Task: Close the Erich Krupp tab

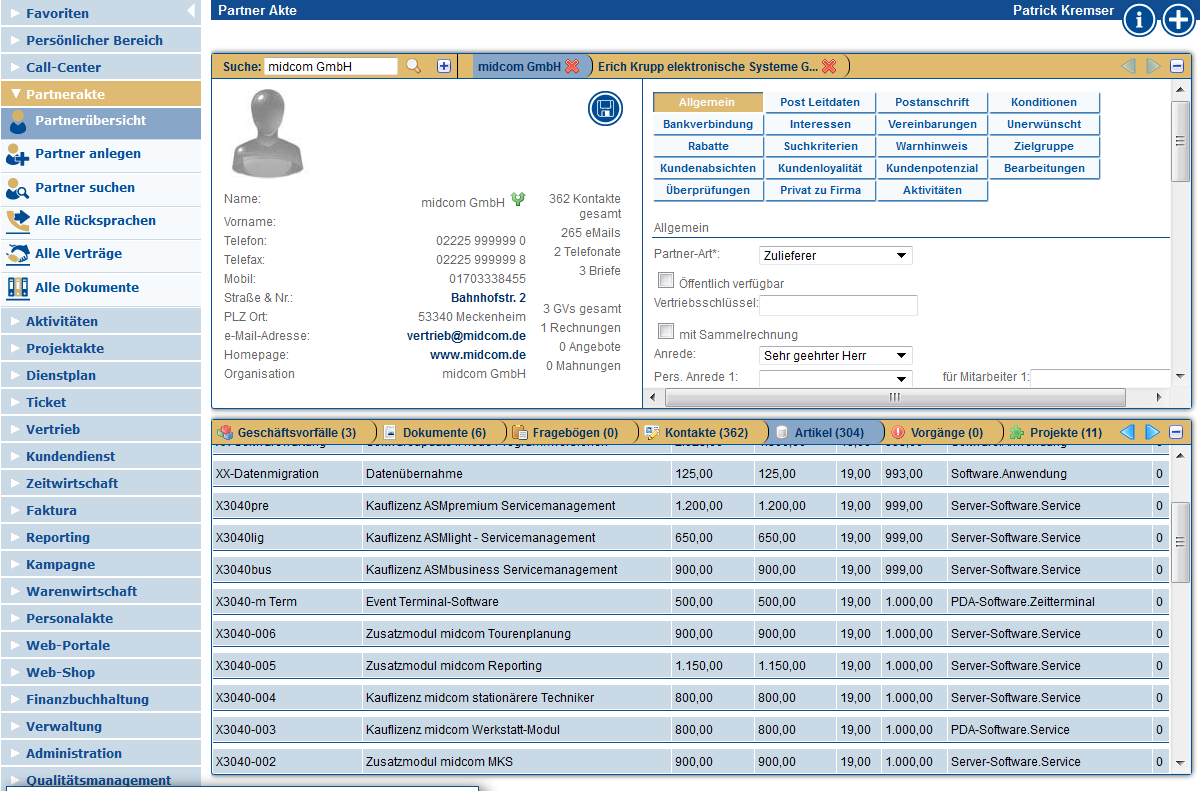Action: [829, 67]
